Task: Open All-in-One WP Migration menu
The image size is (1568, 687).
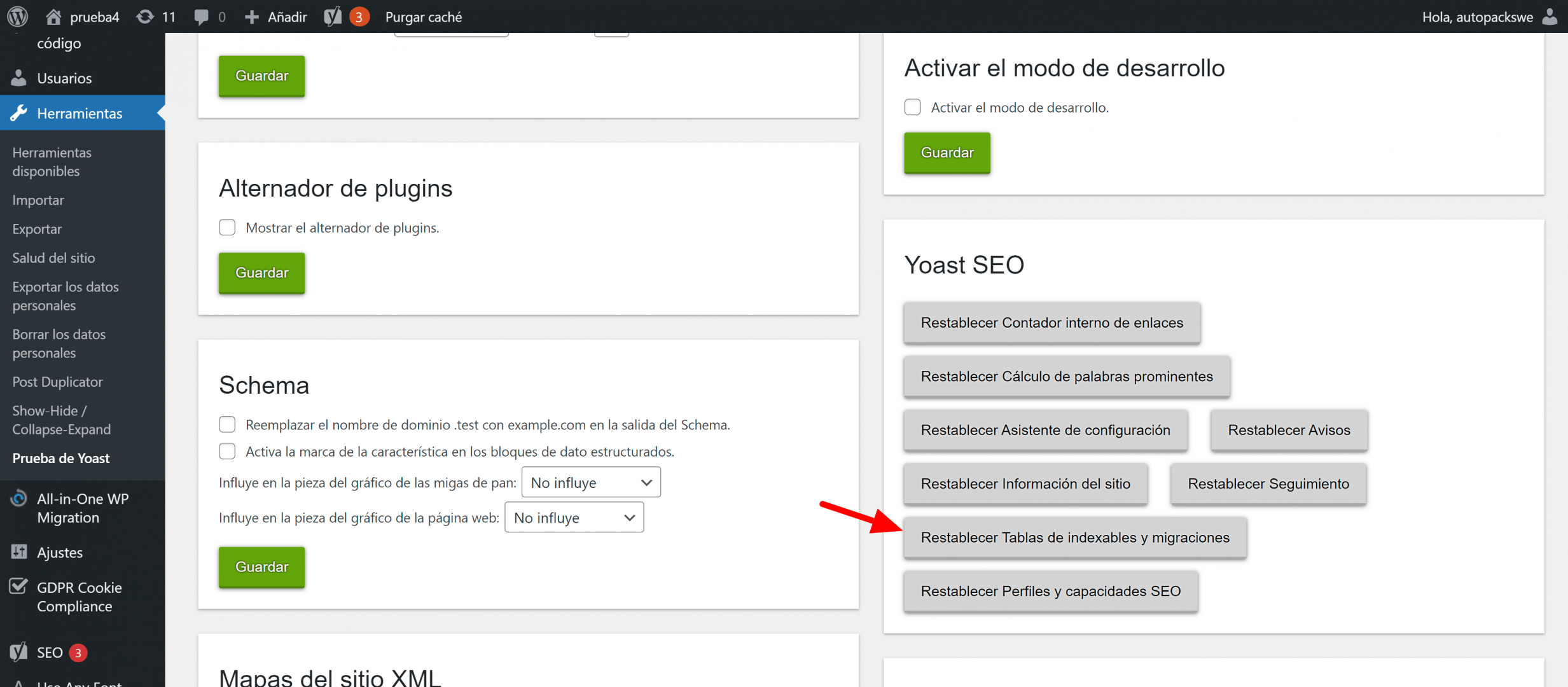Action: click(83, 508)
